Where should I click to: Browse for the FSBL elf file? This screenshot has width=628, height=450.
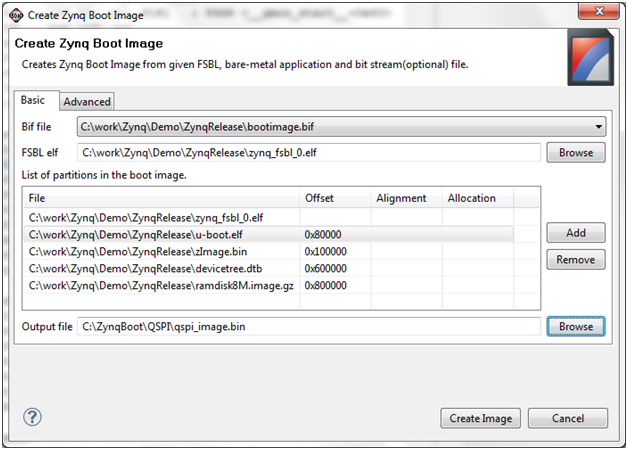pyautogui.click(x=576, y=153)
